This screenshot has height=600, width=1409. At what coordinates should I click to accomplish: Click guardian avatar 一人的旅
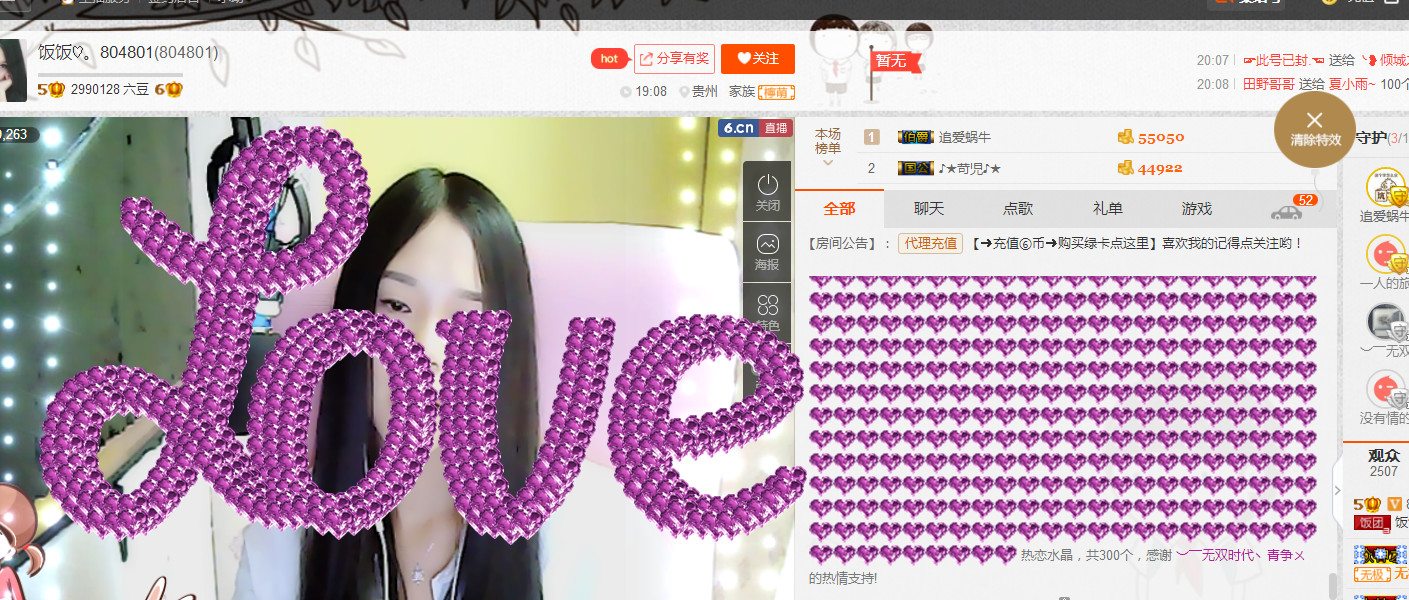[x=1385, y=254]
